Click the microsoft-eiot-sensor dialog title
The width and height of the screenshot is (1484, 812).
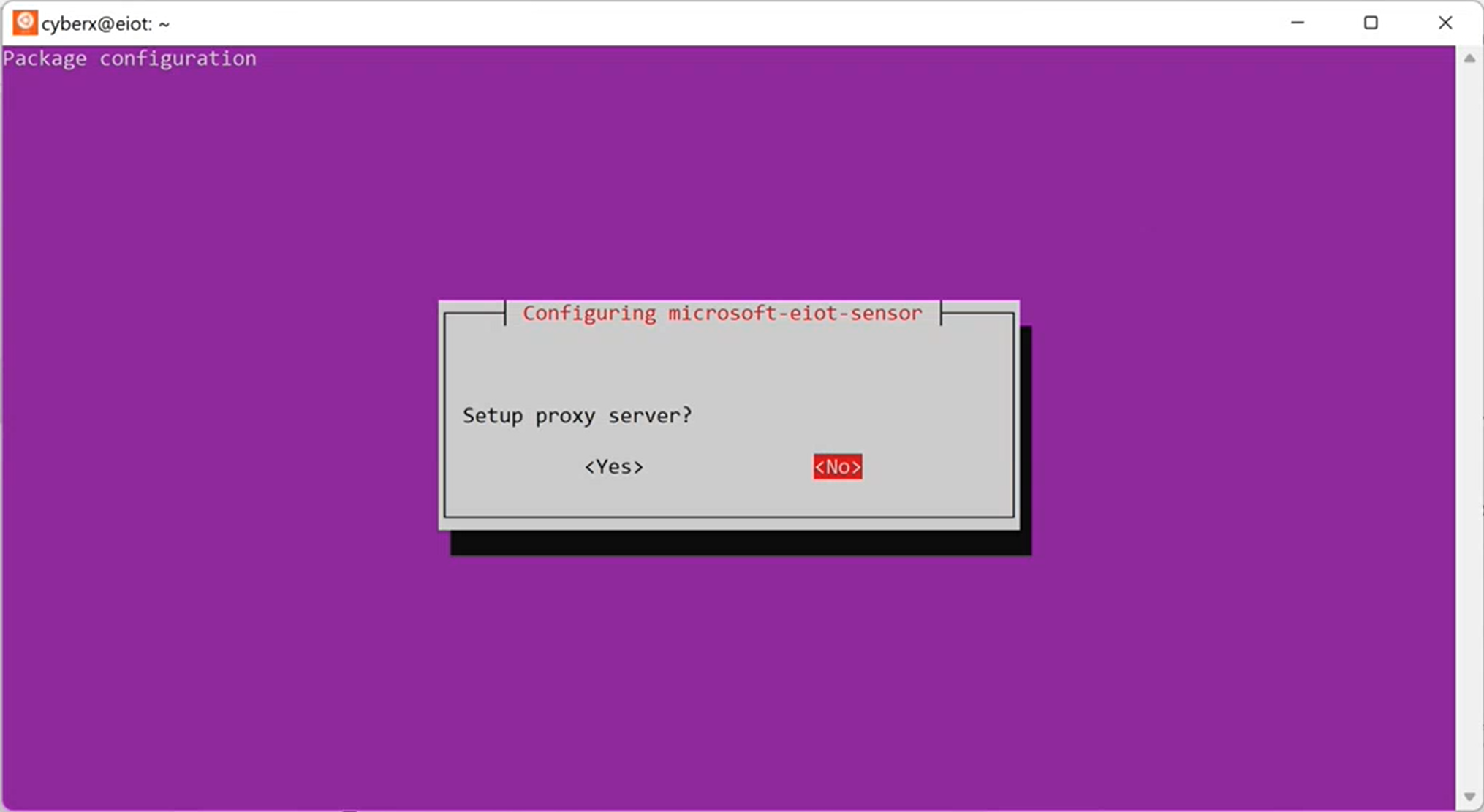[722, 313]
